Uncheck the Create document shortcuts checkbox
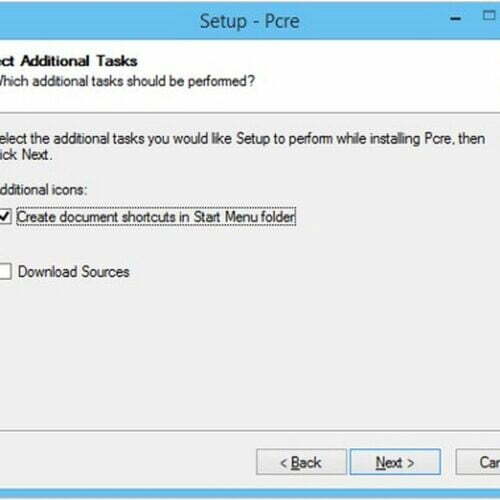This screenshot has height=500, width=500. pos(5,217)
